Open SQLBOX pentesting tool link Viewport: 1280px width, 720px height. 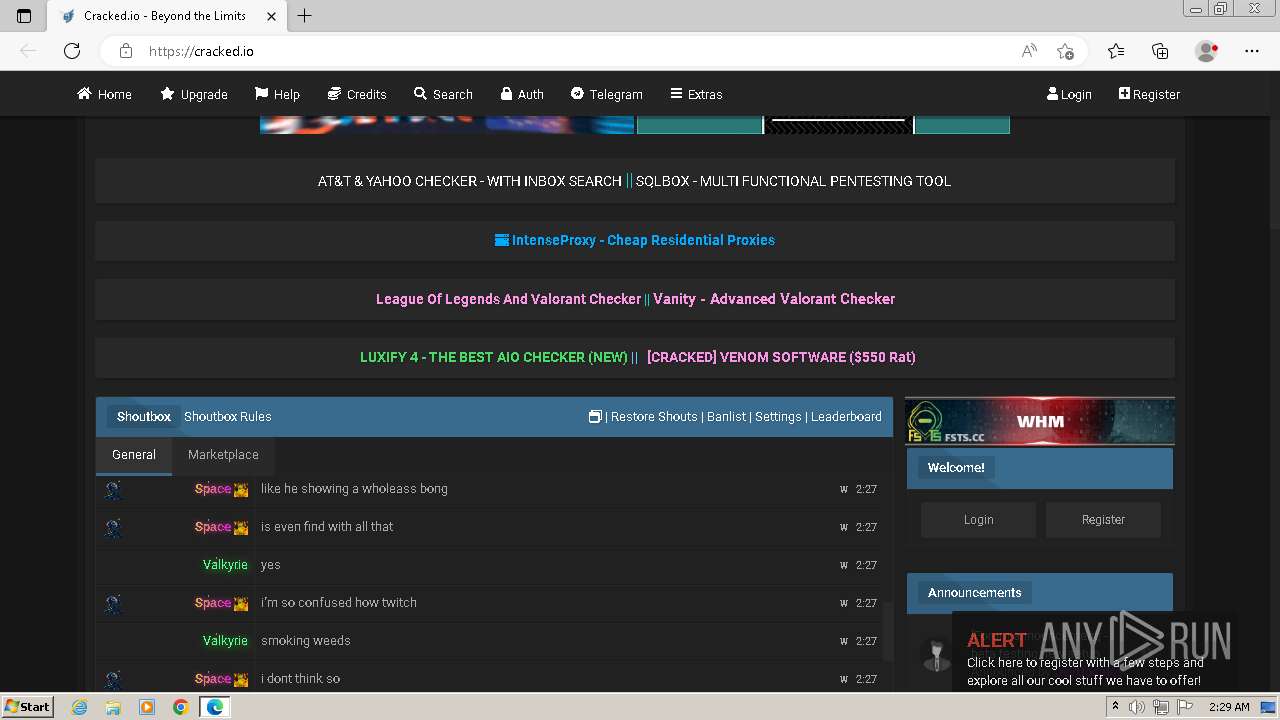click(793, 181)
